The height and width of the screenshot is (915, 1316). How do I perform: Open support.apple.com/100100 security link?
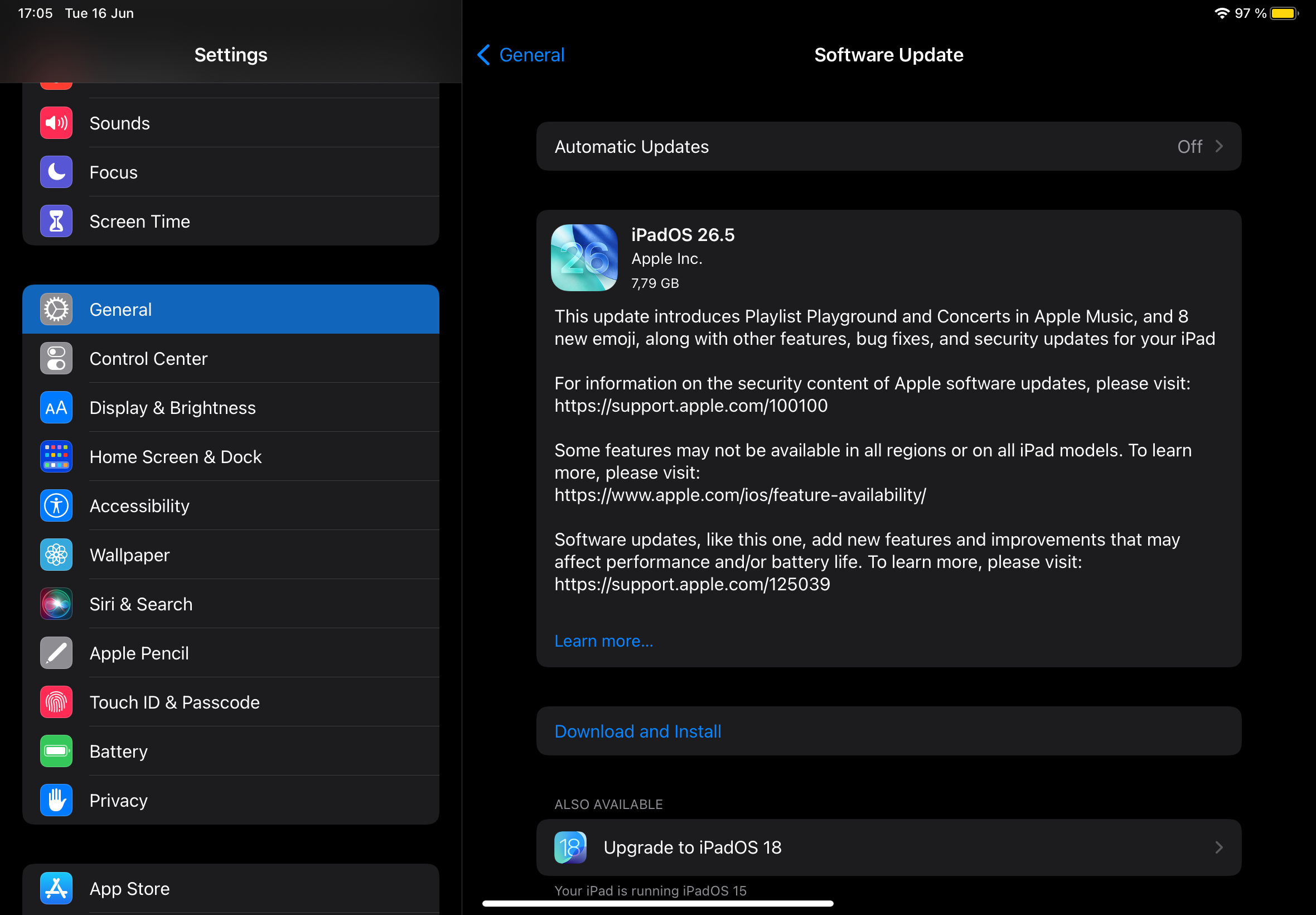tap(691, 406)
